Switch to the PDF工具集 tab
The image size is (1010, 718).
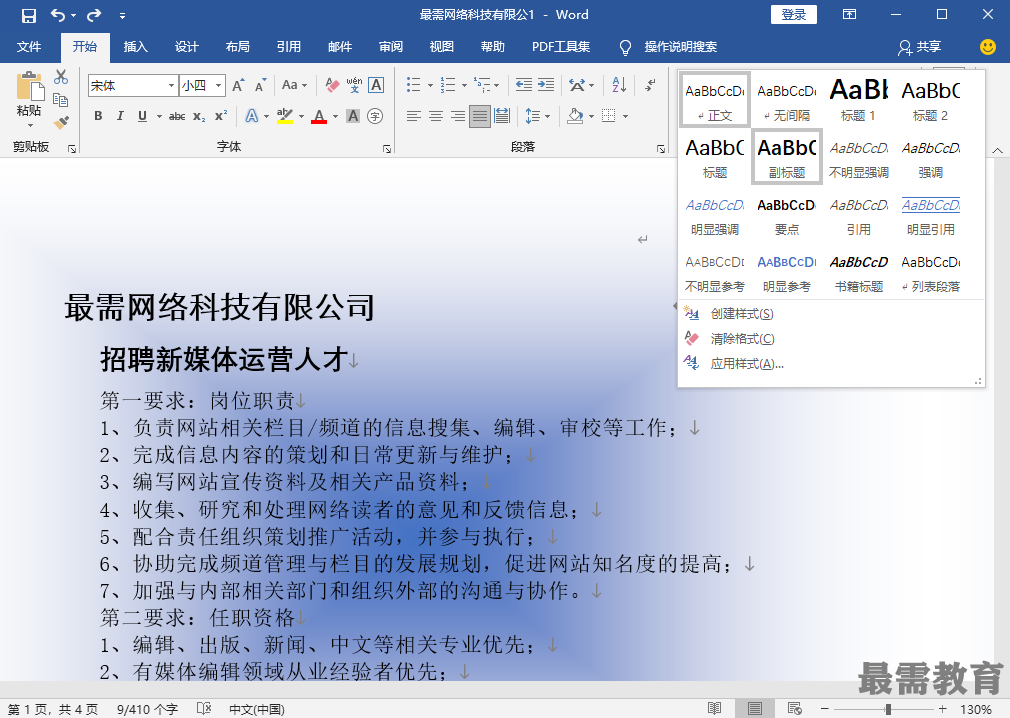(x=561, y=47)
